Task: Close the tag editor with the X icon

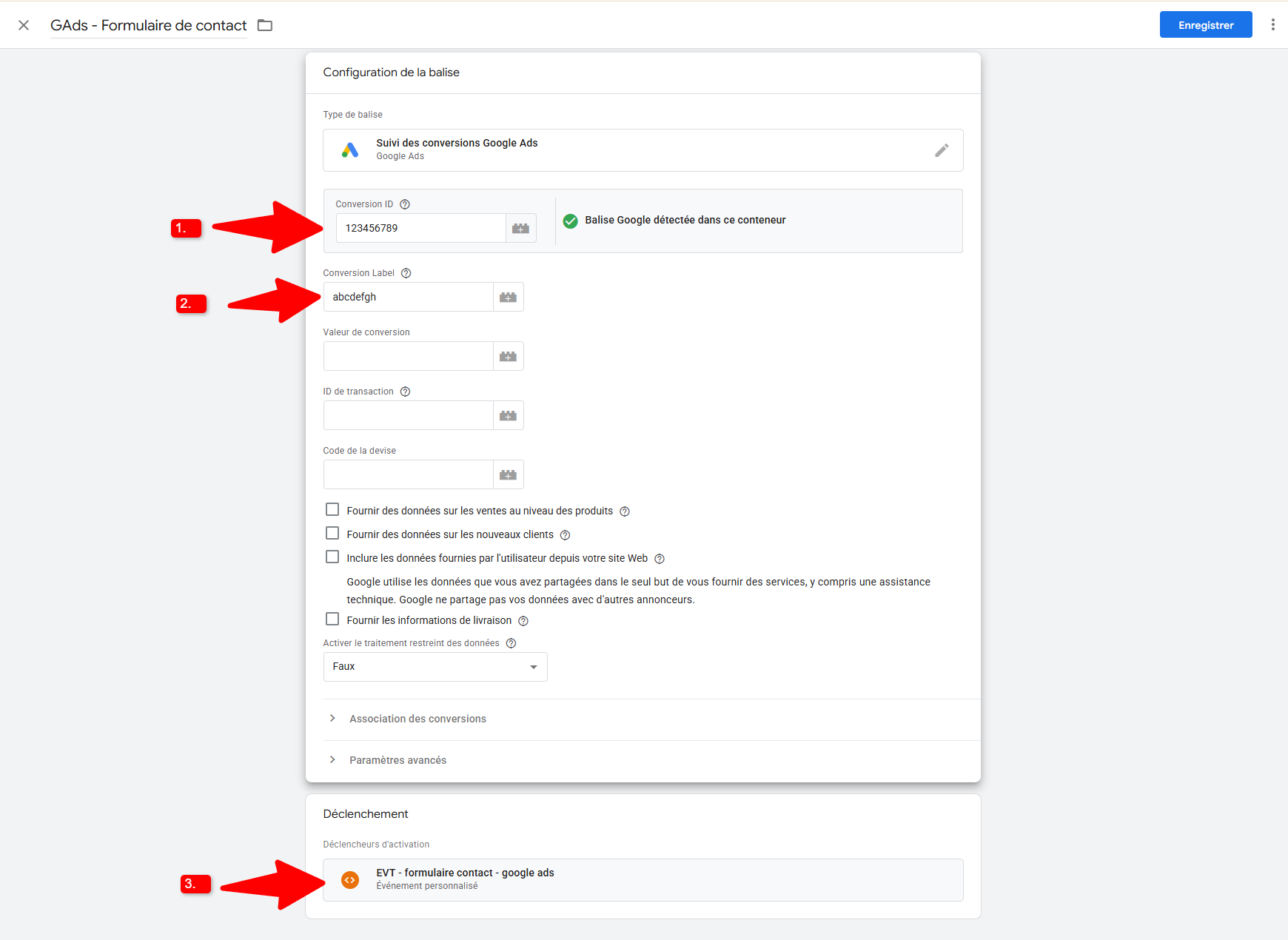Action: point(24,25)
